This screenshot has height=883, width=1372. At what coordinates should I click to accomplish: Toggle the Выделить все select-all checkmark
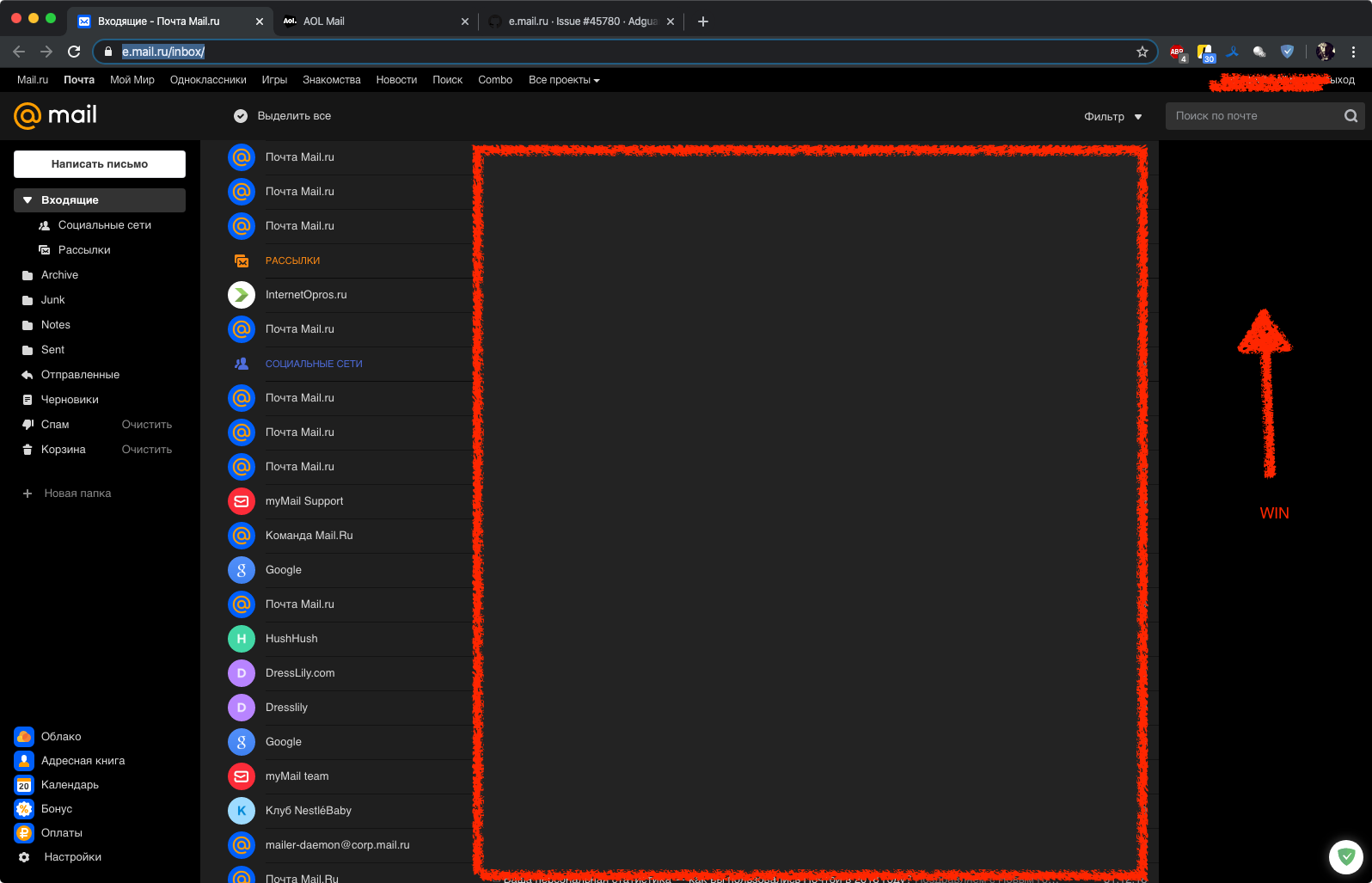pos(241,116)
